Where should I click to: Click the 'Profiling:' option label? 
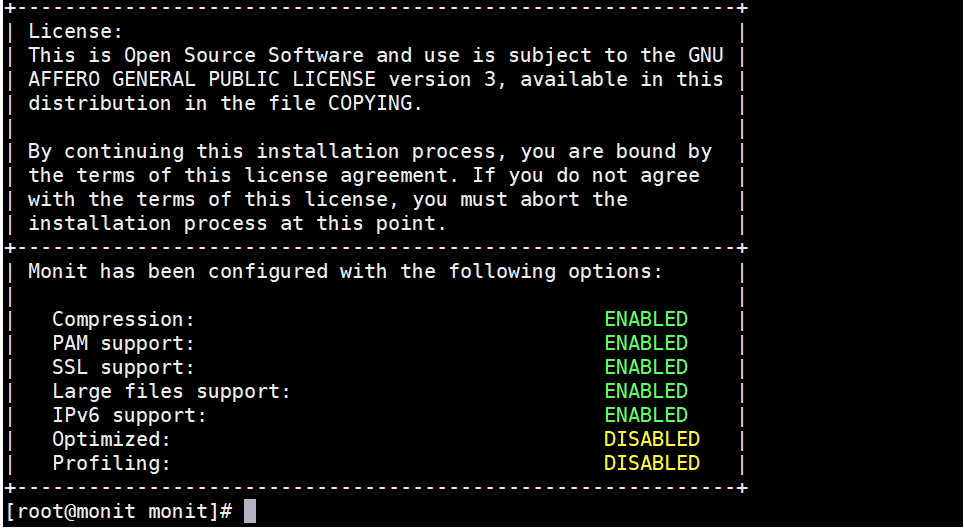pyautogui.click(x=111, y=463)
